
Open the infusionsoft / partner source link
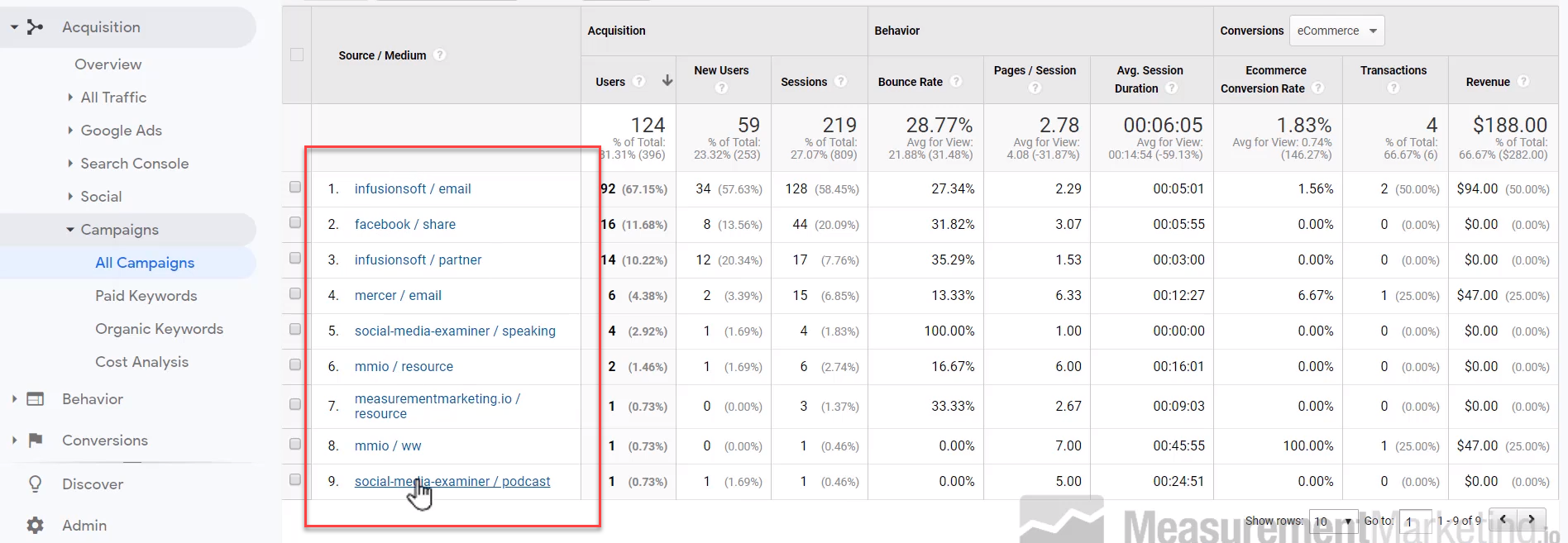click(x=418, y=260)
